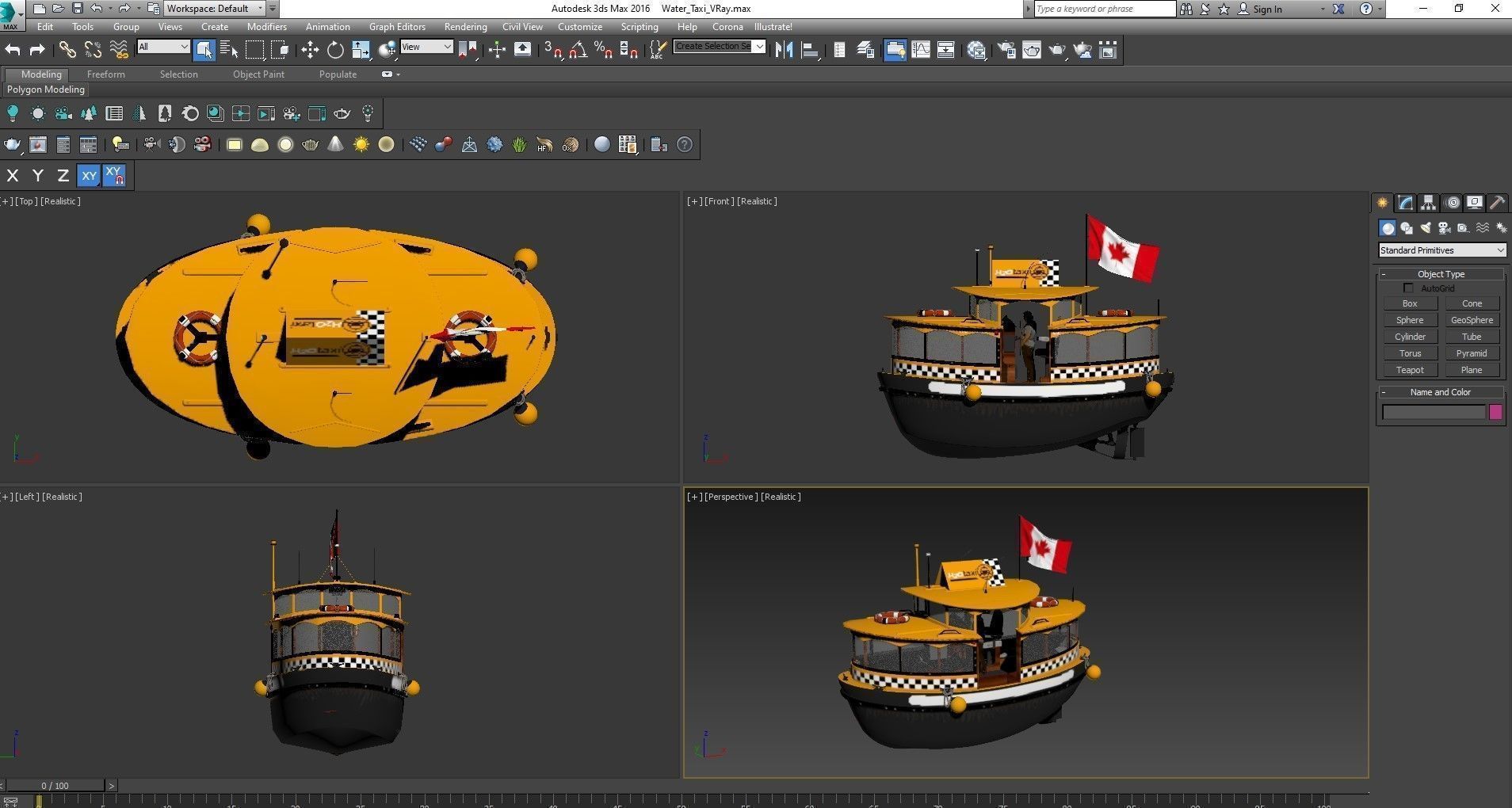Switch to the Freeform ribbon tab
1512x808 pixels.
tap(106, 74)
